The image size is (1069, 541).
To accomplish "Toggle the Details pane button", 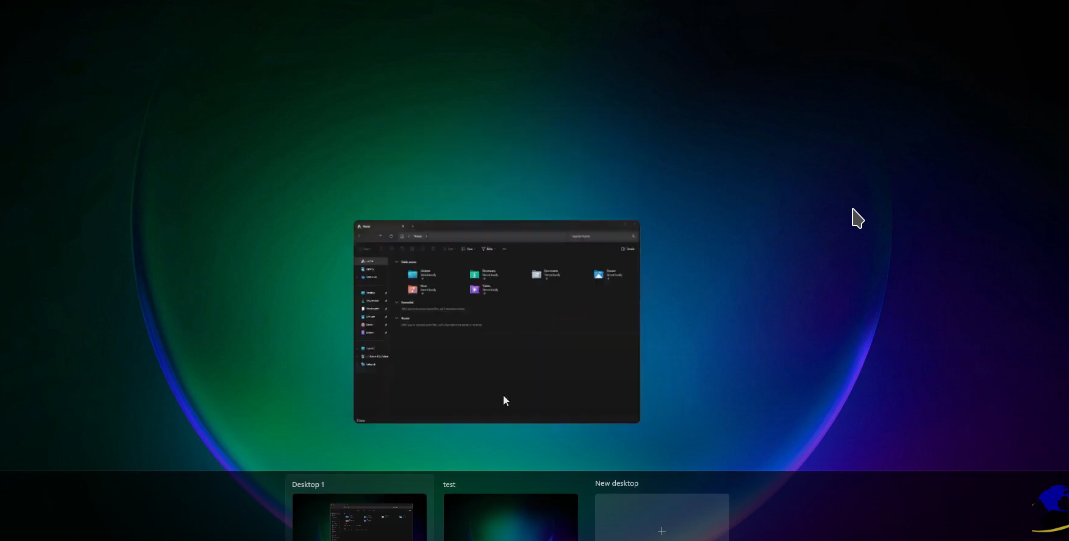I will click(627, 248).
